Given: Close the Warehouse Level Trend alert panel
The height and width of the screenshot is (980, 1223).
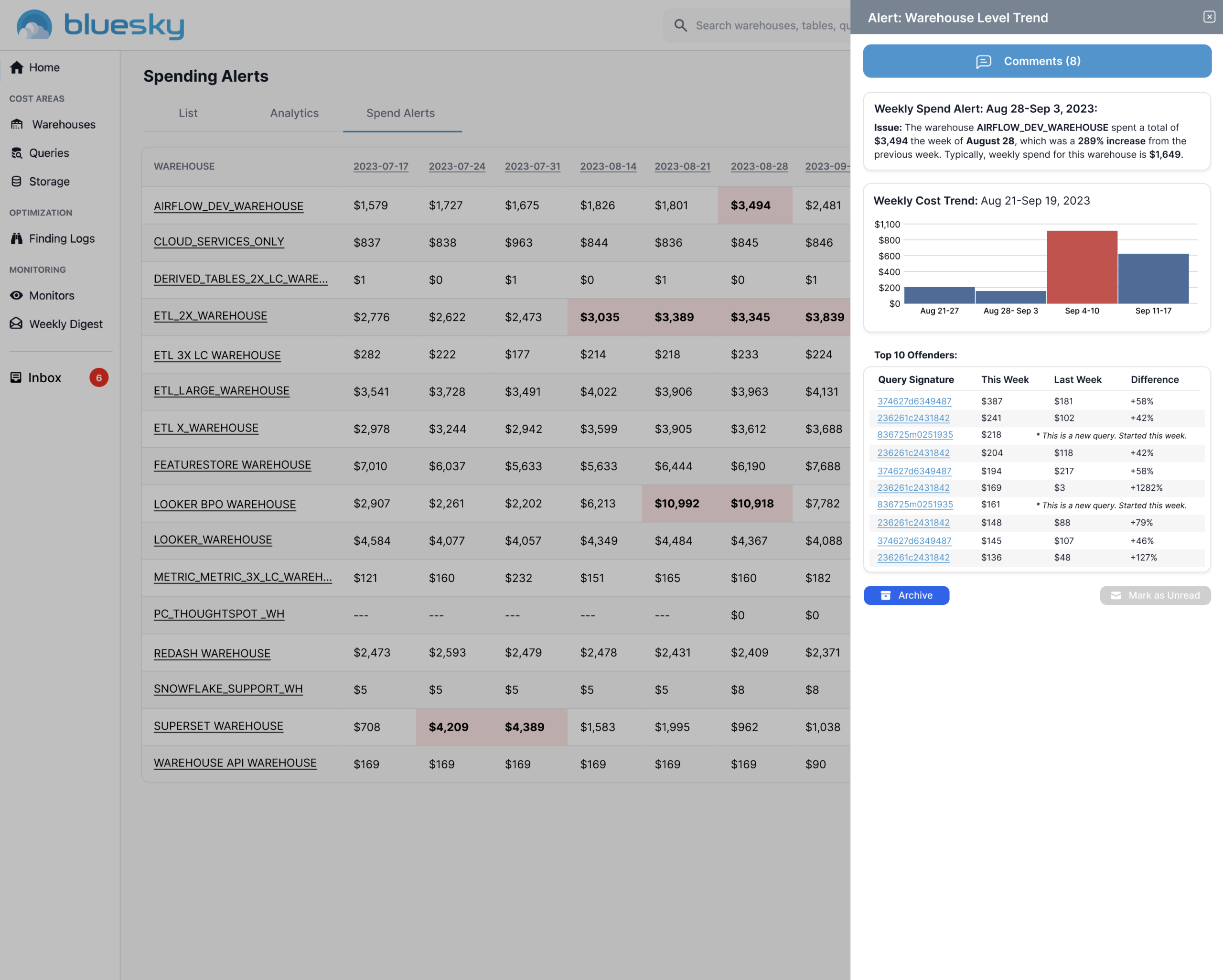Looking at the screenshot, I should 1209,17.
